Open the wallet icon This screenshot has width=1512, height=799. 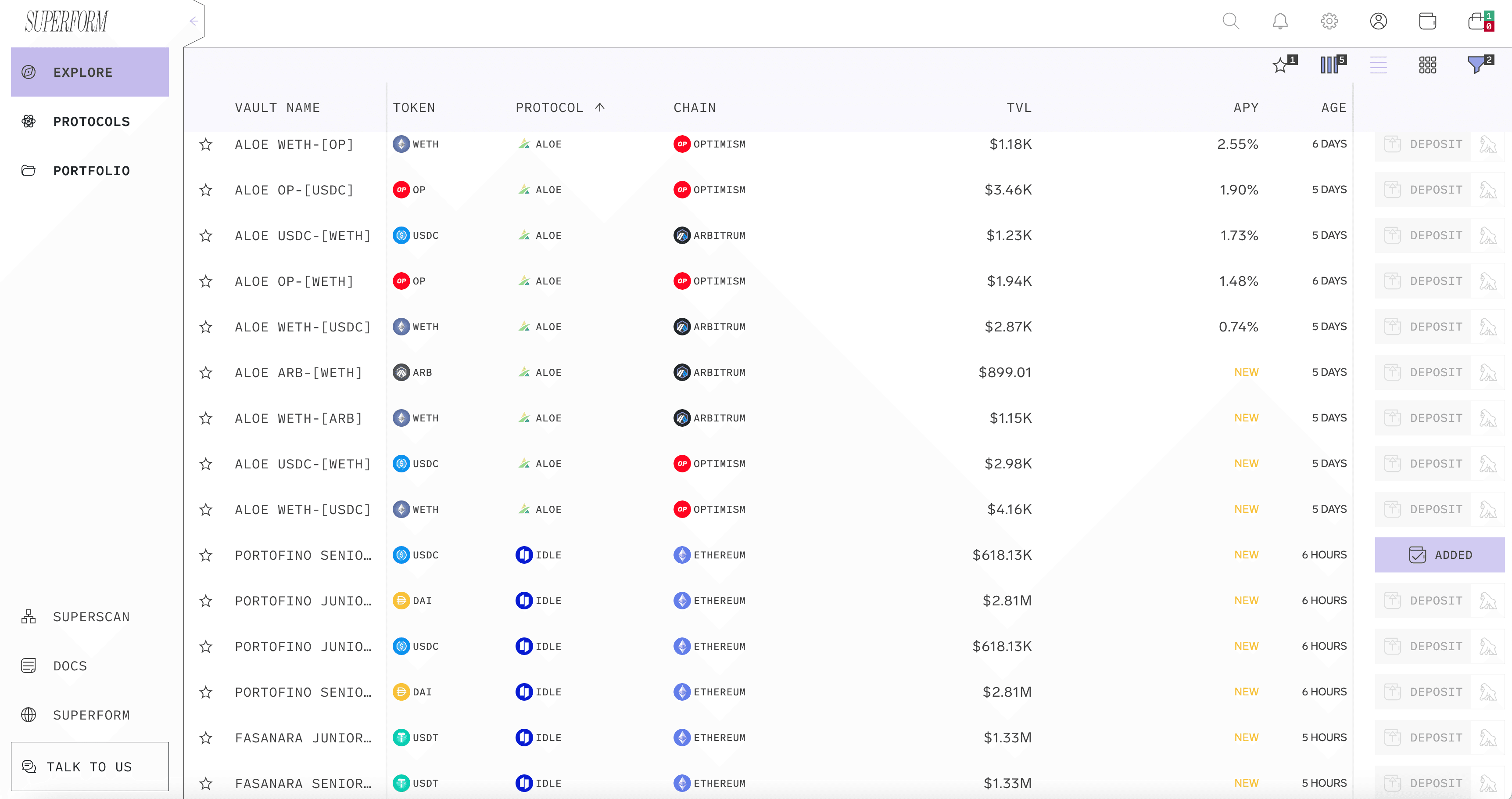click(x=1427, y=21)
